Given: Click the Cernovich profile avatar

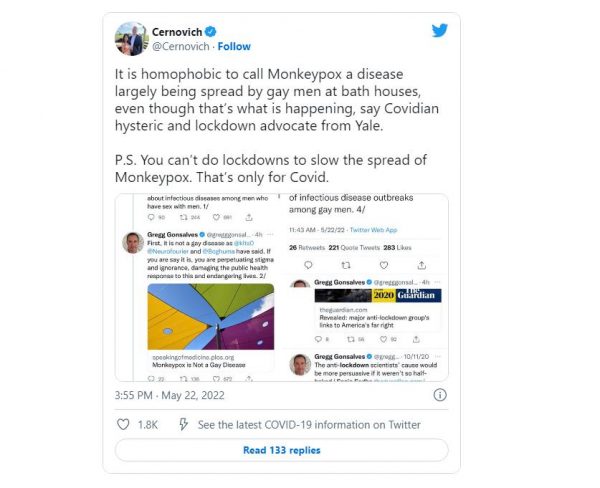Looking at the screenshot, I should [x=131, y=39].
